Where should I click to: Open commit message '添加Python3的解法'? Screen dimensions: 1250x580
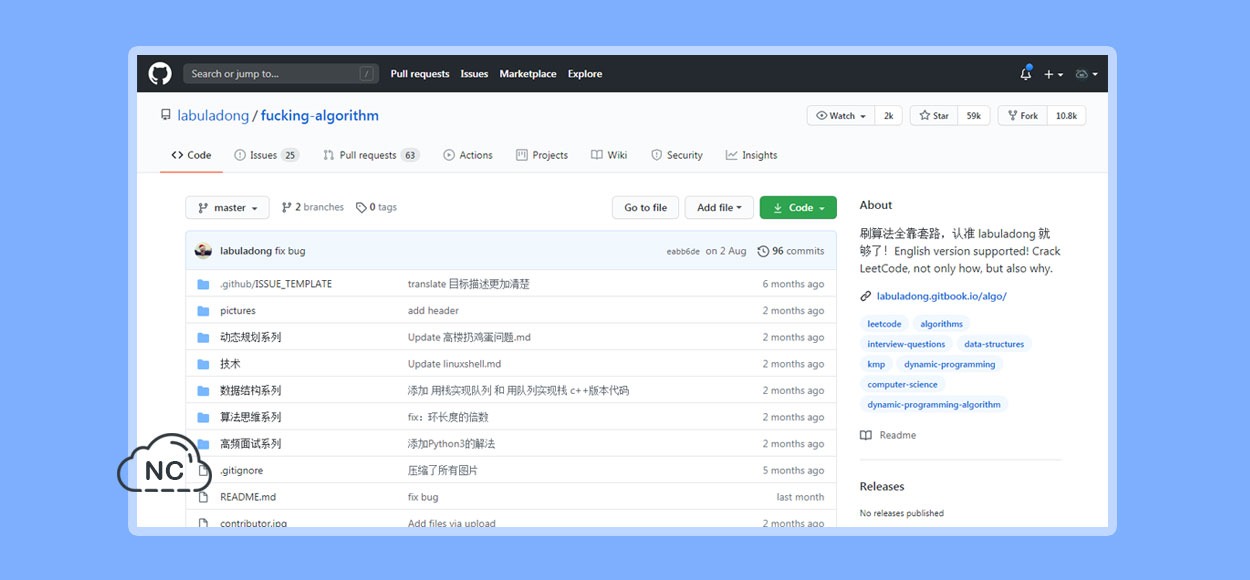[x=451, y=444]
